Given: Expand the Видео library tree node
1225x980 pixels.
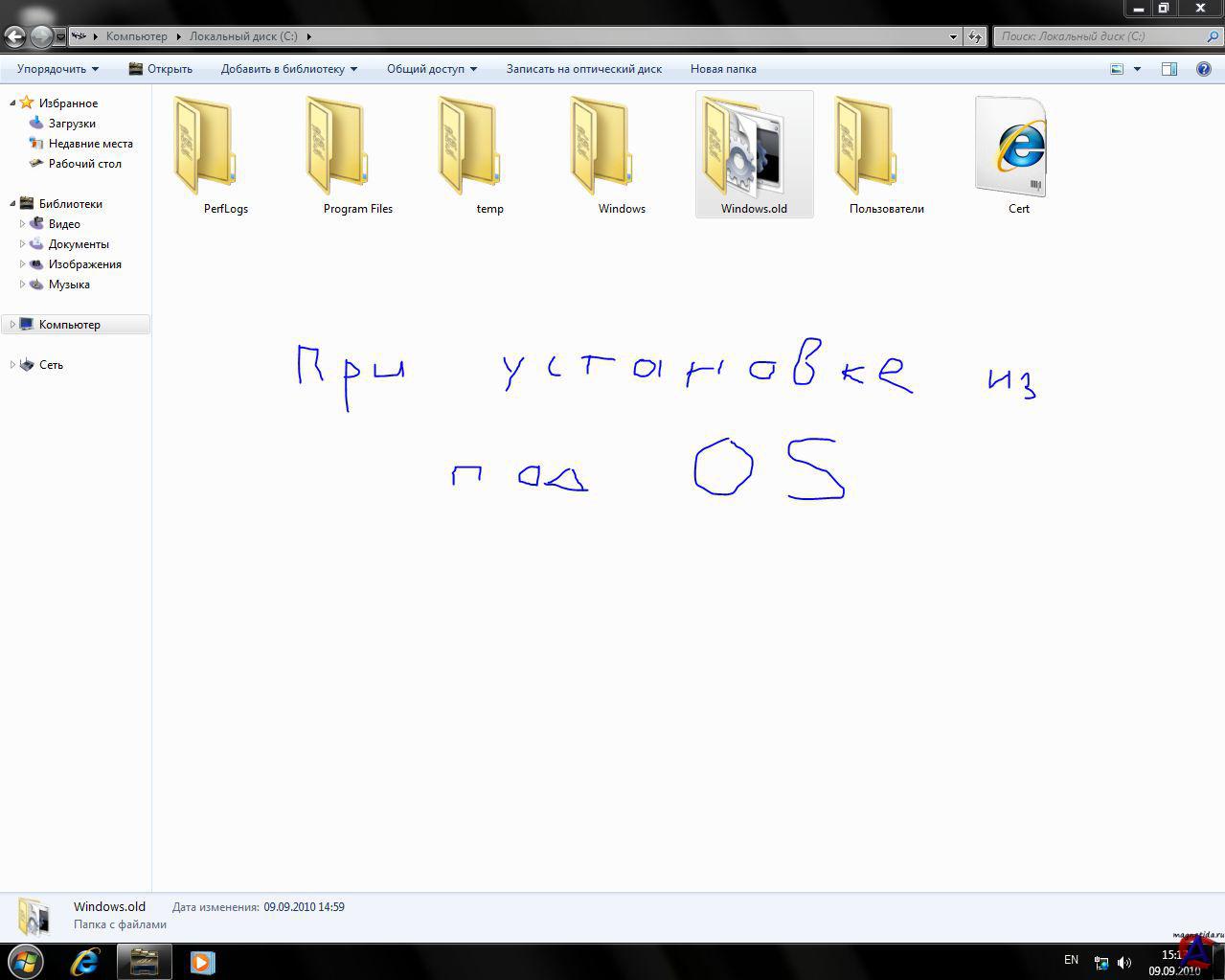Looking at the screenshot, I should (x=23, y=224).
